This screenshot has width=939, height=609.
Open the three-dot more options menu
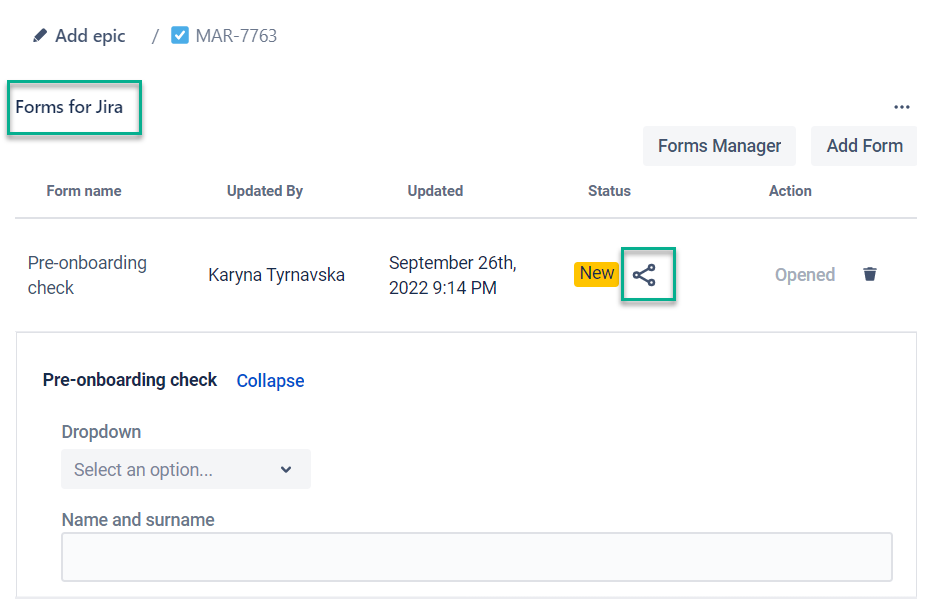[901, 107]
